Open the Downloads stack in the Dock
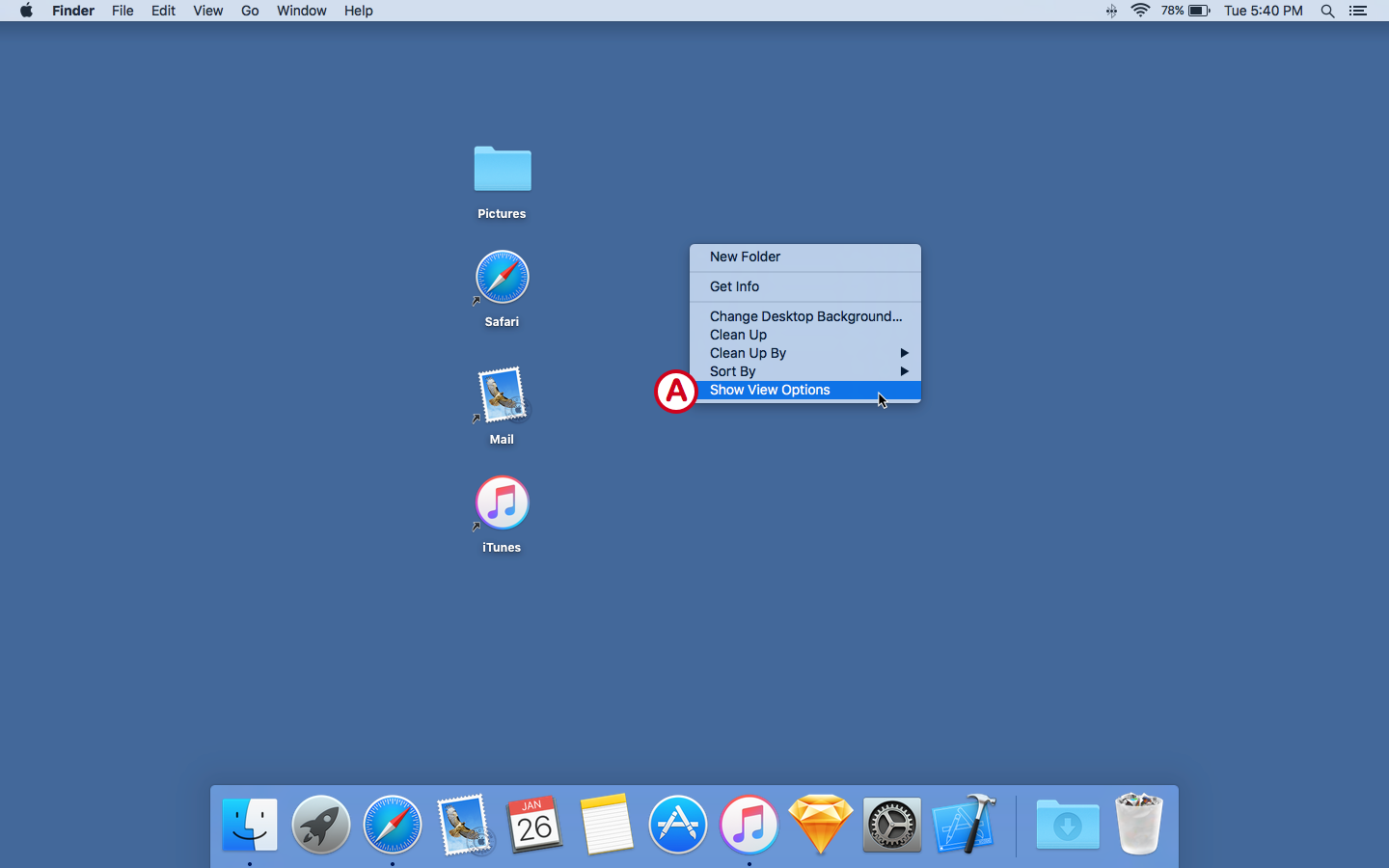 click(1067, 825)
